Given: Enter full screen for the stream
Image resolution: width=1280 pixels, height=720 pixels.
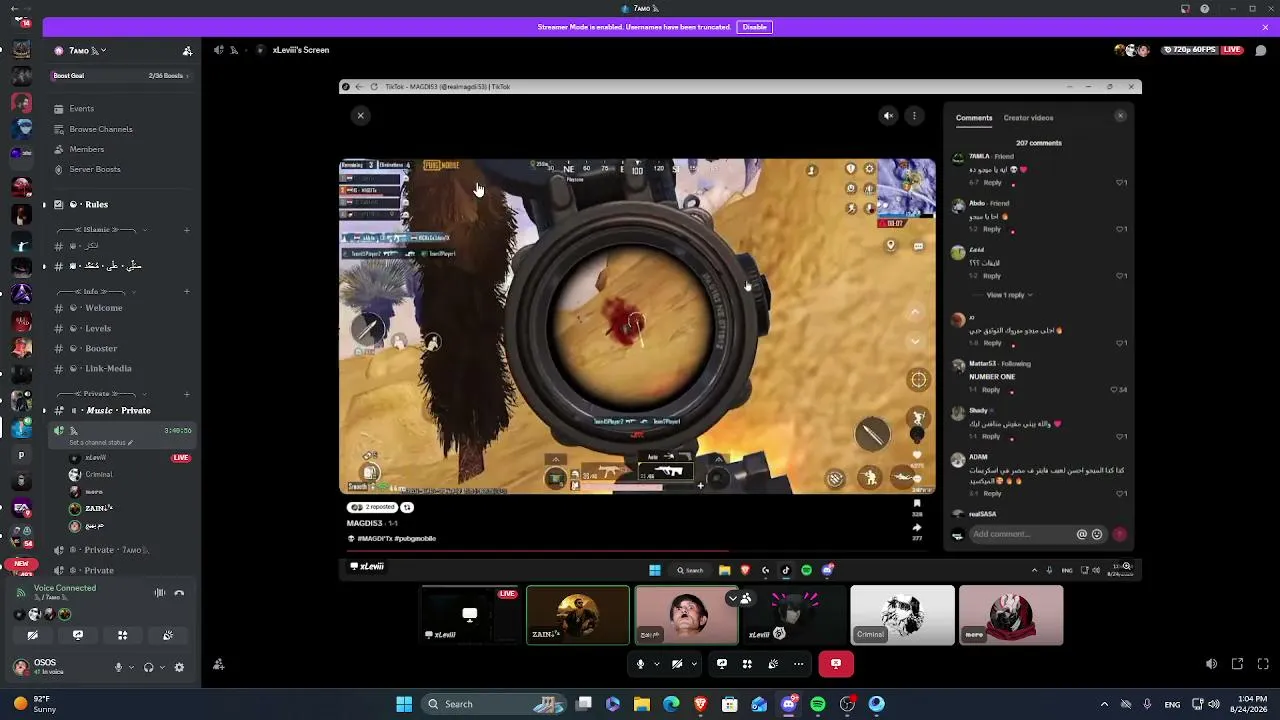Looking at the screenshot, I should tap(1263, 664).
